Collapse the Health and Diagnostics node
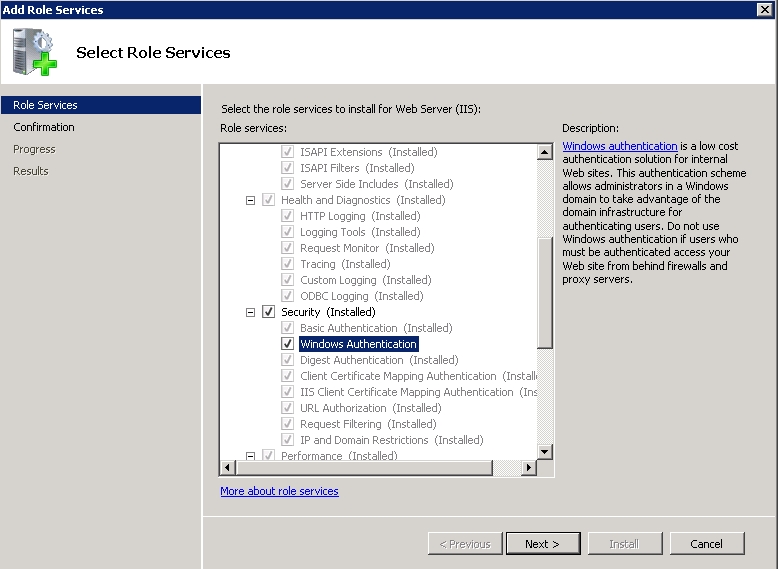This screenshot has height=569, width=778. pyautogui.click(x=250, y=200)
